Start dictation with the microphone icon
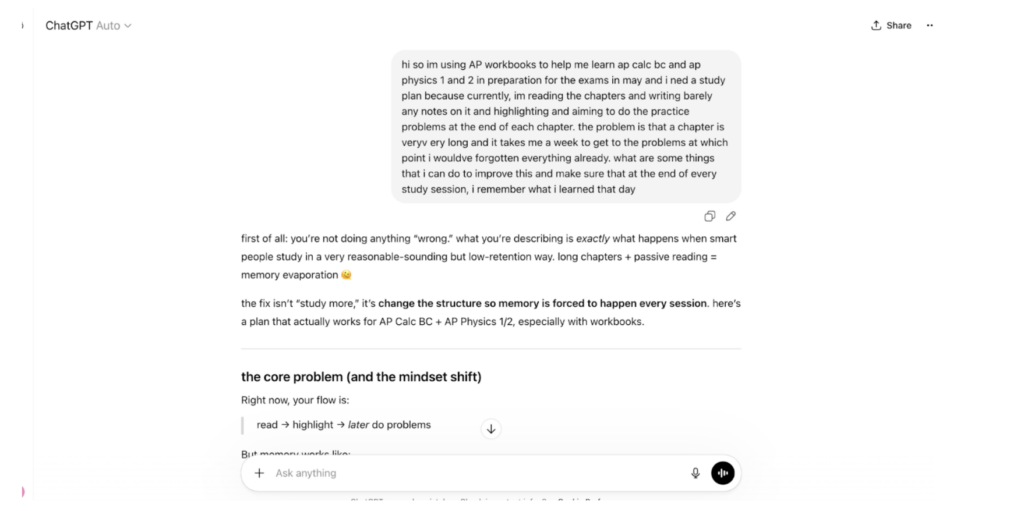 click(696, 473)
